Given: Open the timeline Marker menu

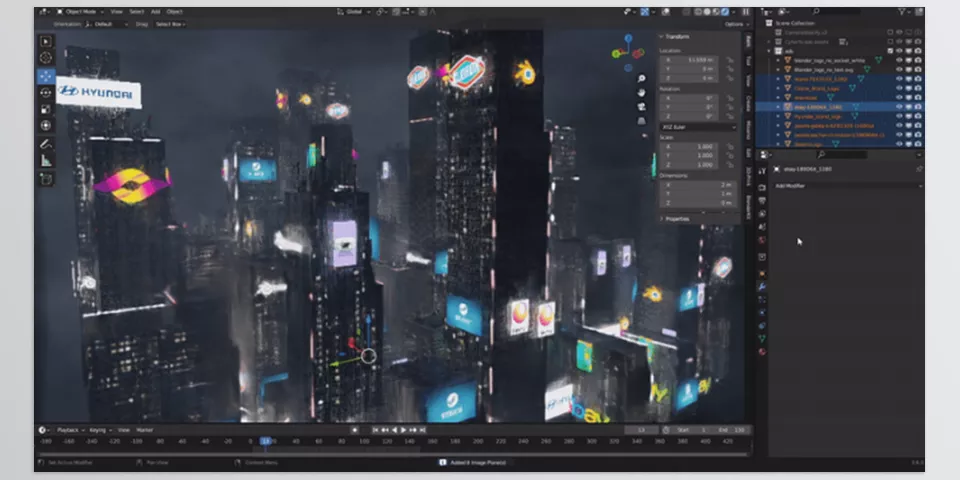Looking at the screenshot, I should pos(144,430).
